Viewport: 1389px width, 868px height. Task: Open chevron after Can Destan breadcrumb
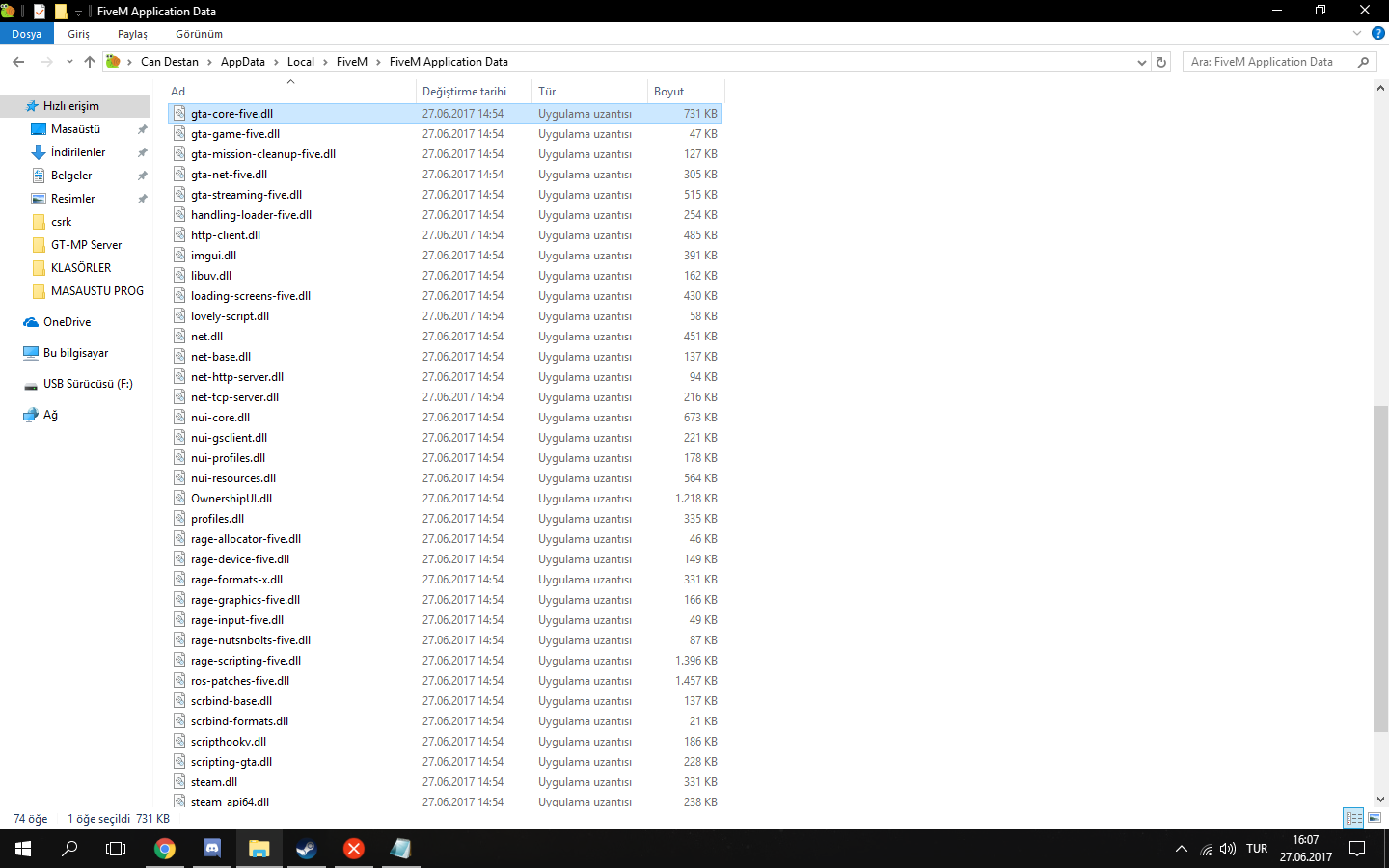(209, 62)
